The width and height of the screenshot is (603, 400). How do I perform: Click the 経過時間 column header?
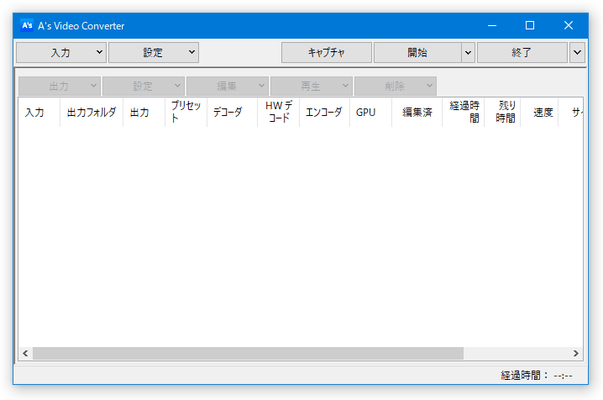point(463,112)
